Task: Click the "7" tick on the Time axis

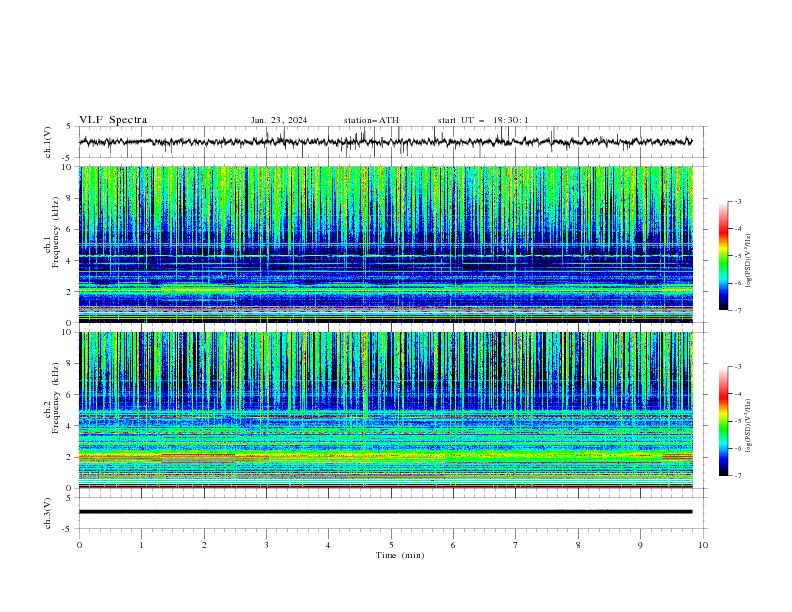Action: point(516,545)
